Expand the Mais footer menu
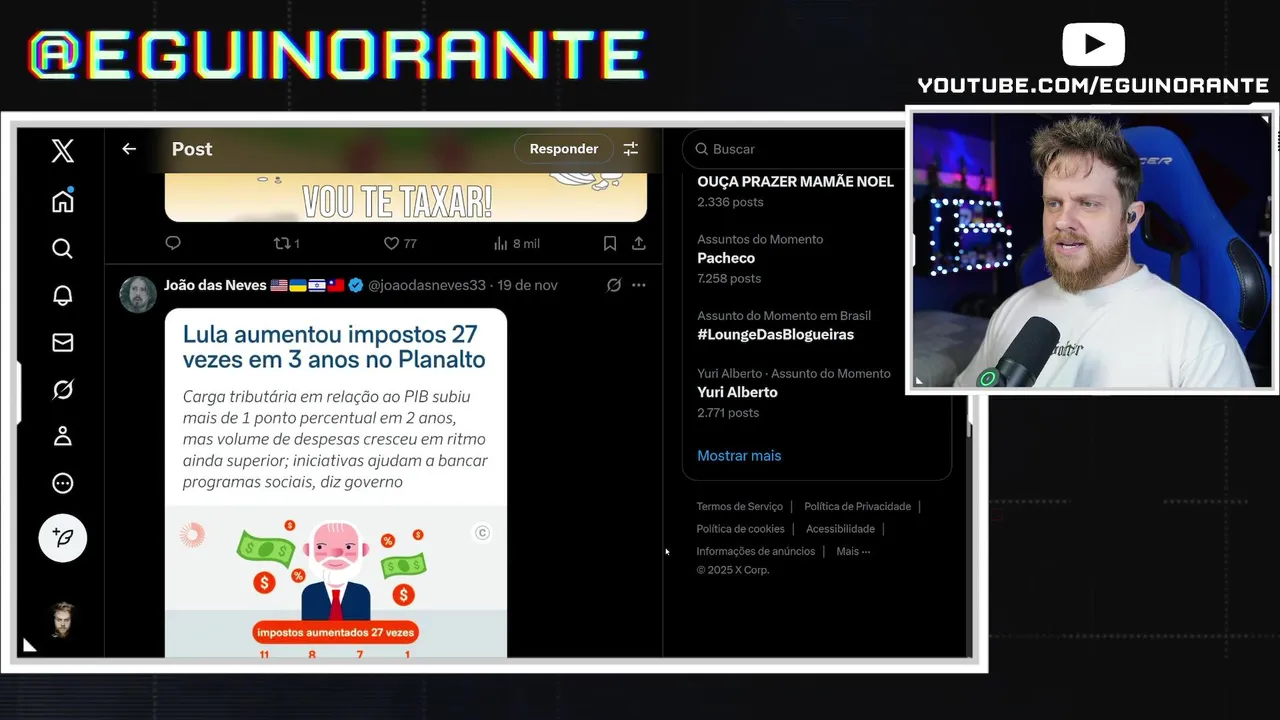Viewport: 1280px width, 720px height. [x=853, y=551]
